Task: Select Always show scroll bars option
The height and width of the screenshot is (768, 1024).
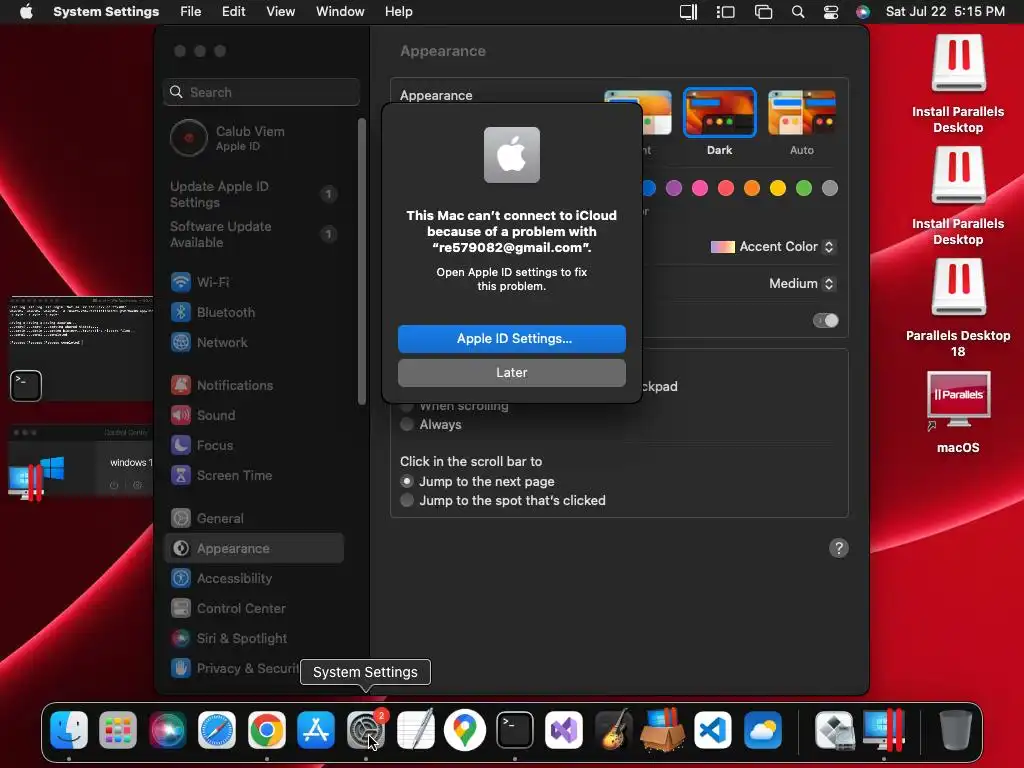Action: pyautogui.click(x=407, y=424)
